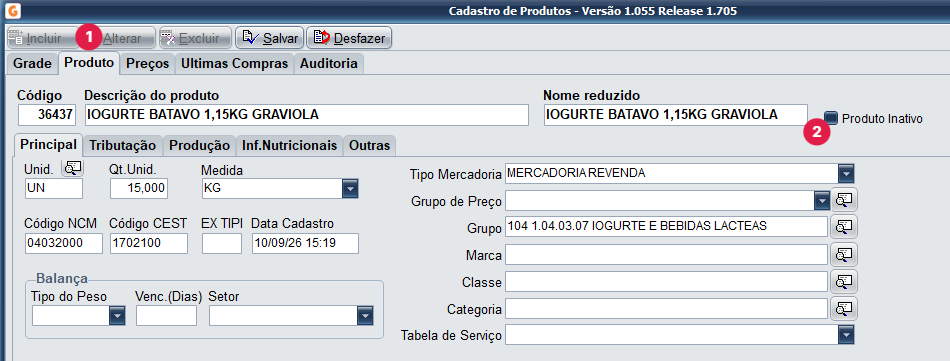The image size is (950, 361).
Task: Switch to the Grade tab
Action: [32, 64]
